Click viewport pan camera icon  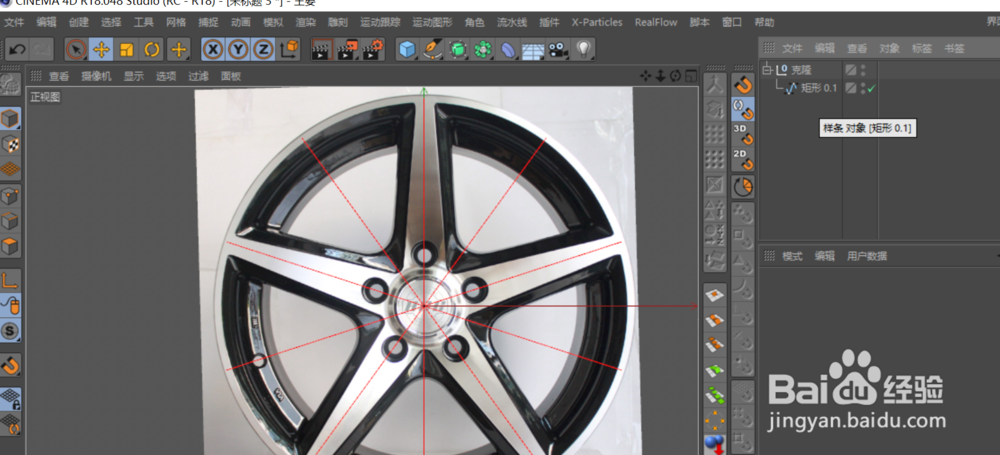pyautogui.click(x=646, y=77)
